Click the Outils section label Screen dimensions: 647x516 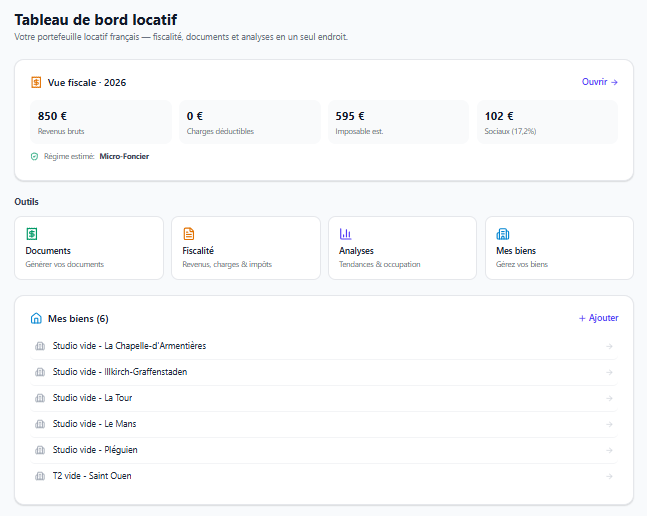(26, 202)
